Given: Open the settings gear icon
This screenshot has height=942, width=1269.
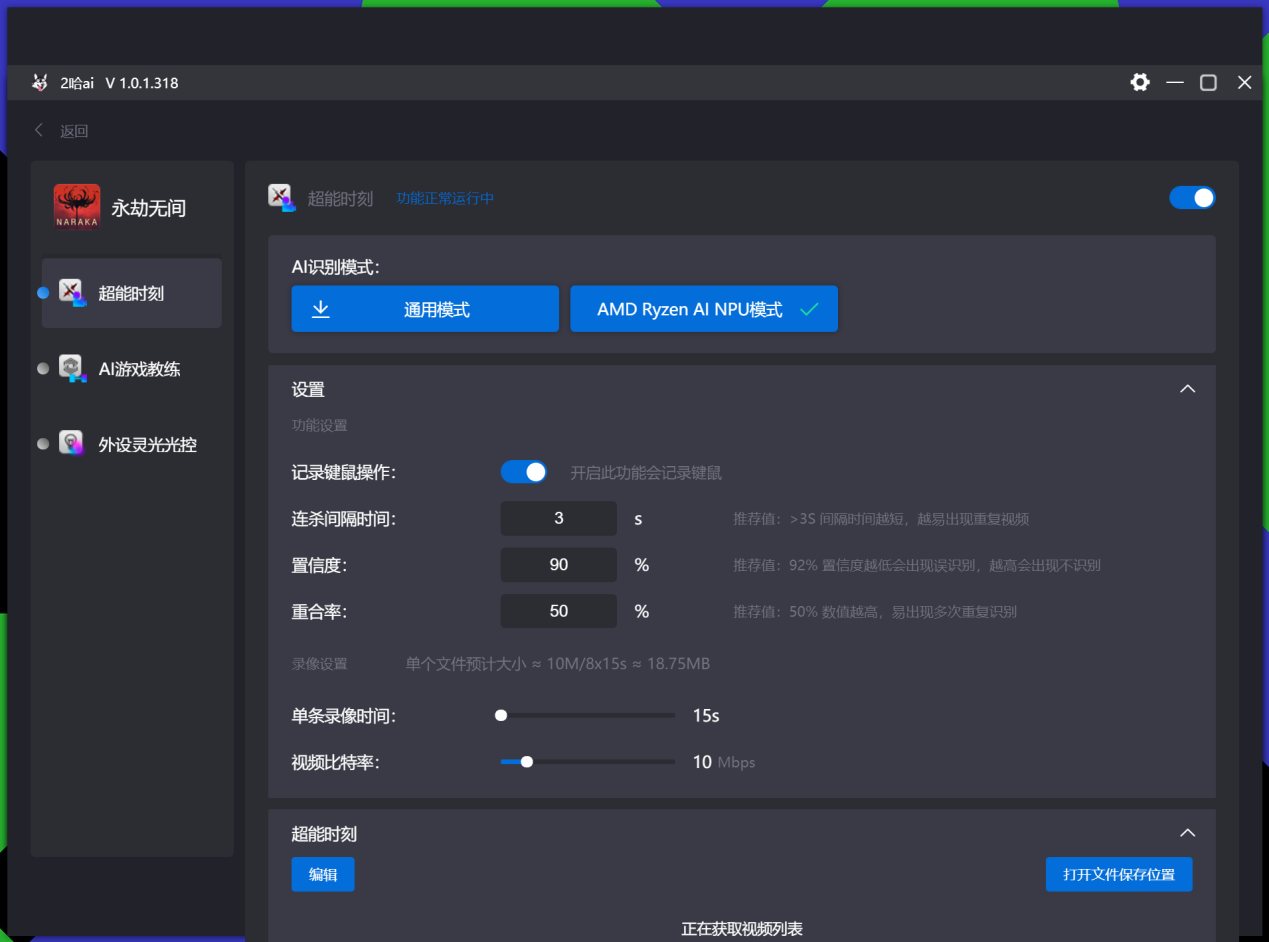Looking at the screenshot, I should coord(1140,82).
